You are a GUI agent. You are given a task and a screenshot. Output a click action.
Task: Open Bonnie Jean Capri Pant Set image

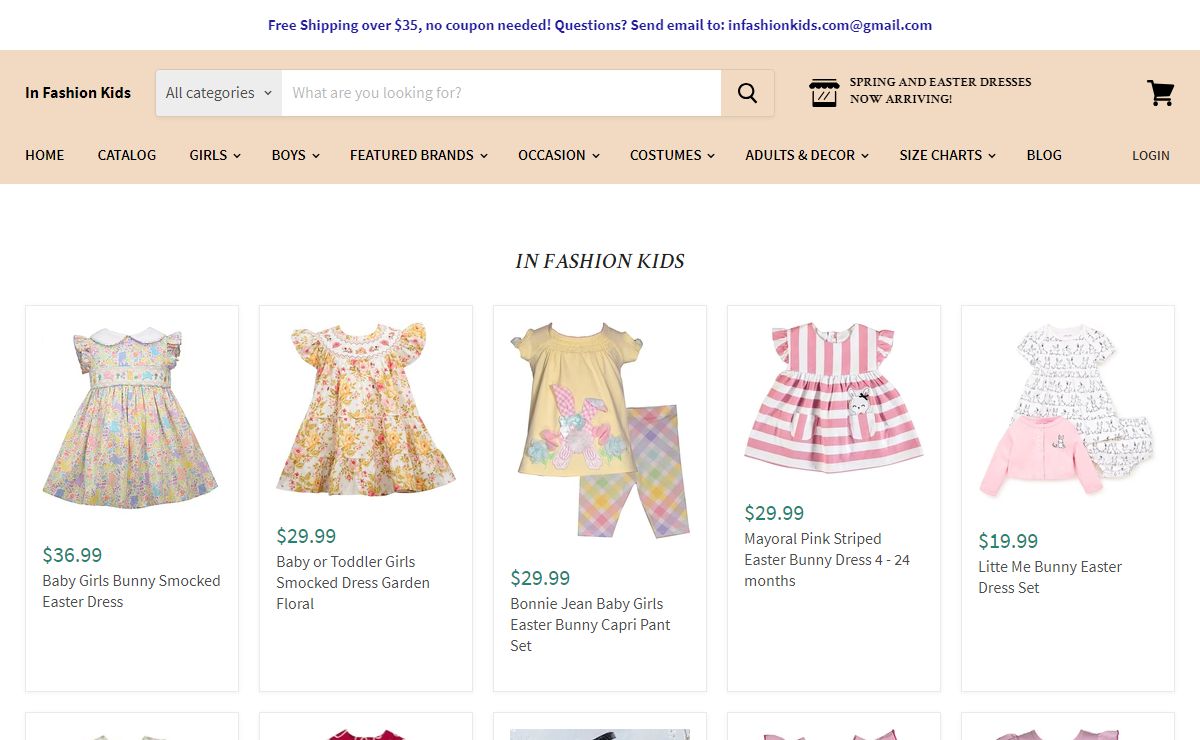click(x=599, y=429)
